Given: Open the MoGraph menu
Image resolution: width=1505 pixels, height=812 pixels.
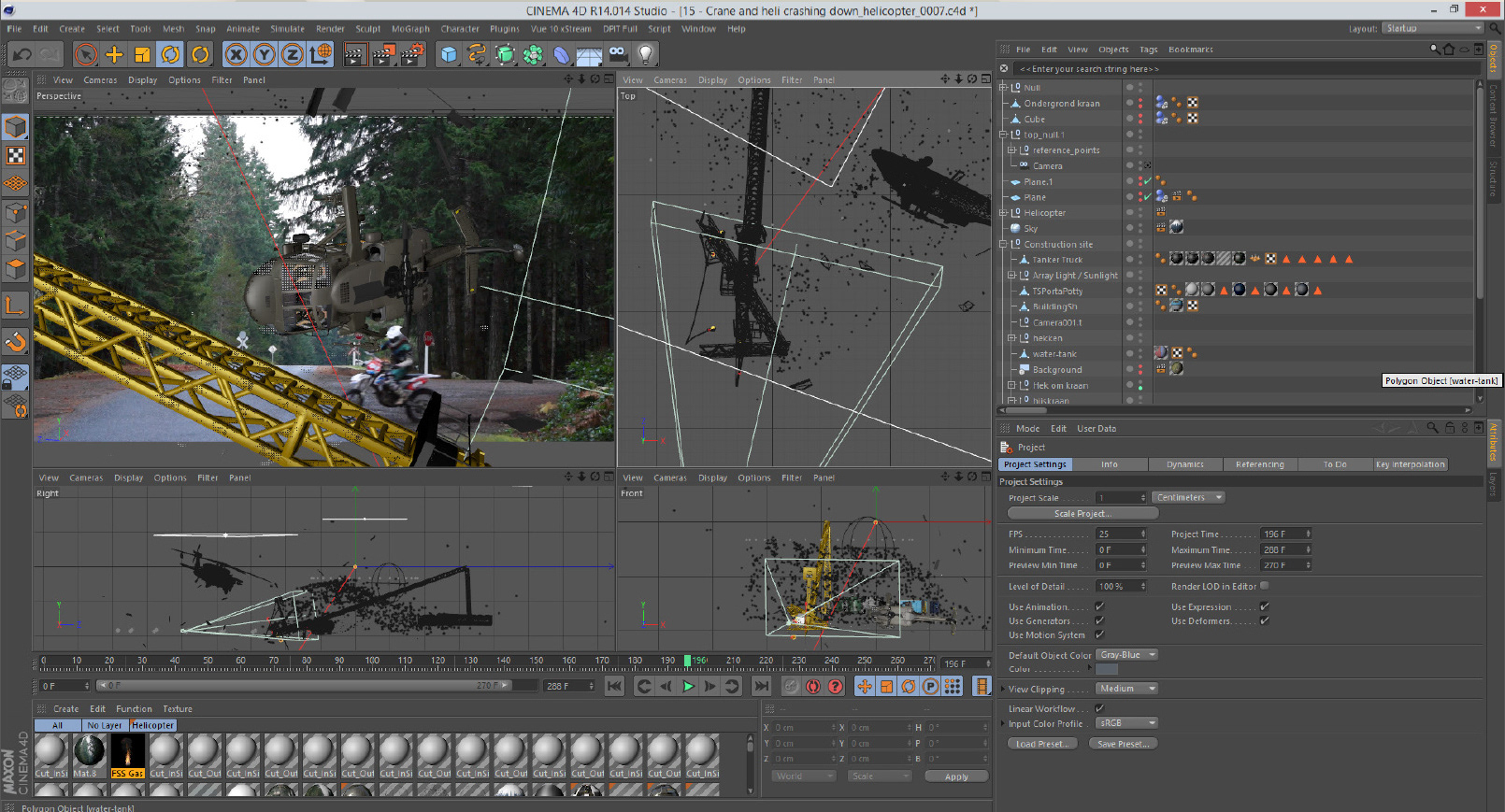Looking at the screenshot, I should pos(409,29).
